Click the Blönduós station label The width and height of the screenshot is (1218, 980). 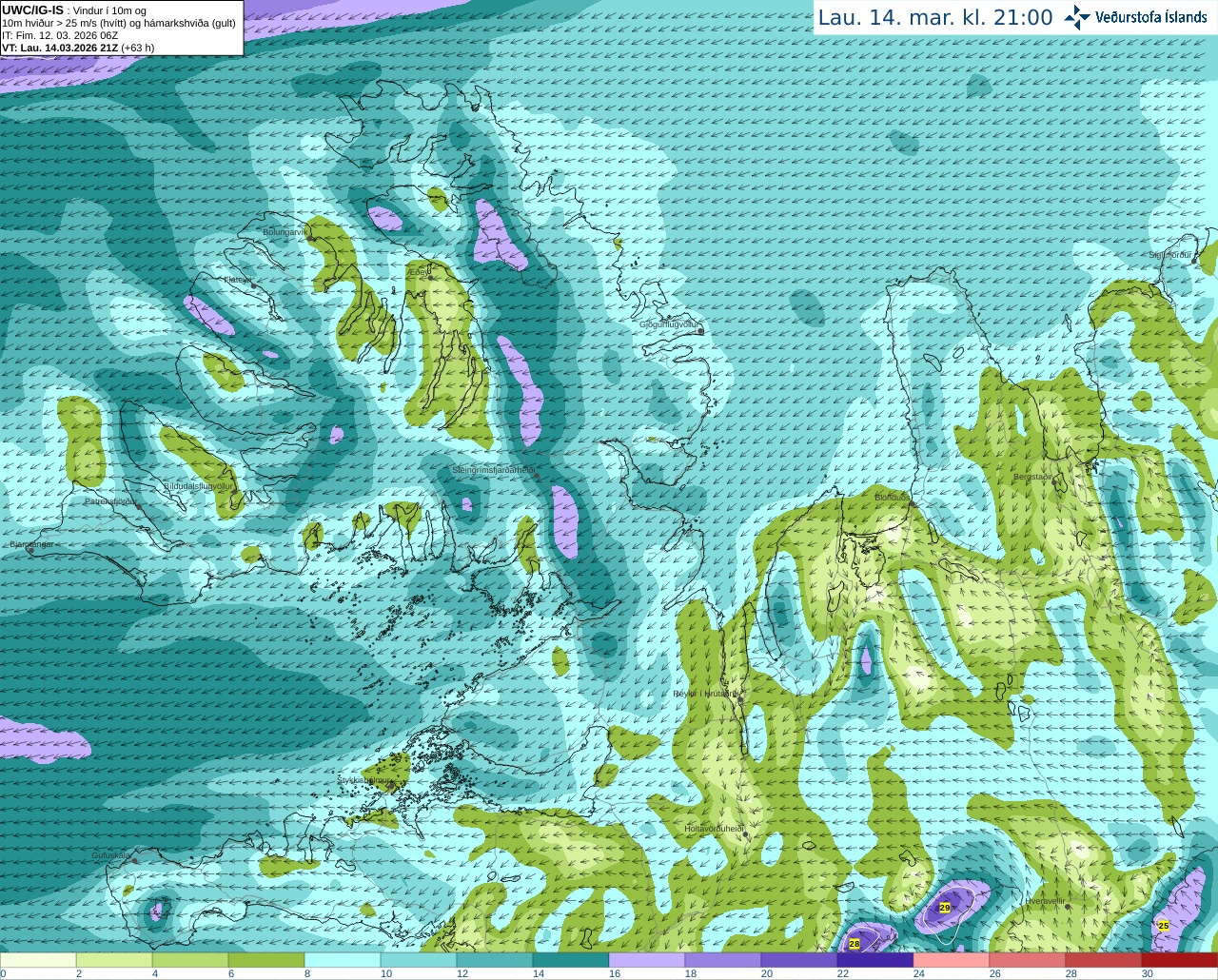tap(893, 498)
